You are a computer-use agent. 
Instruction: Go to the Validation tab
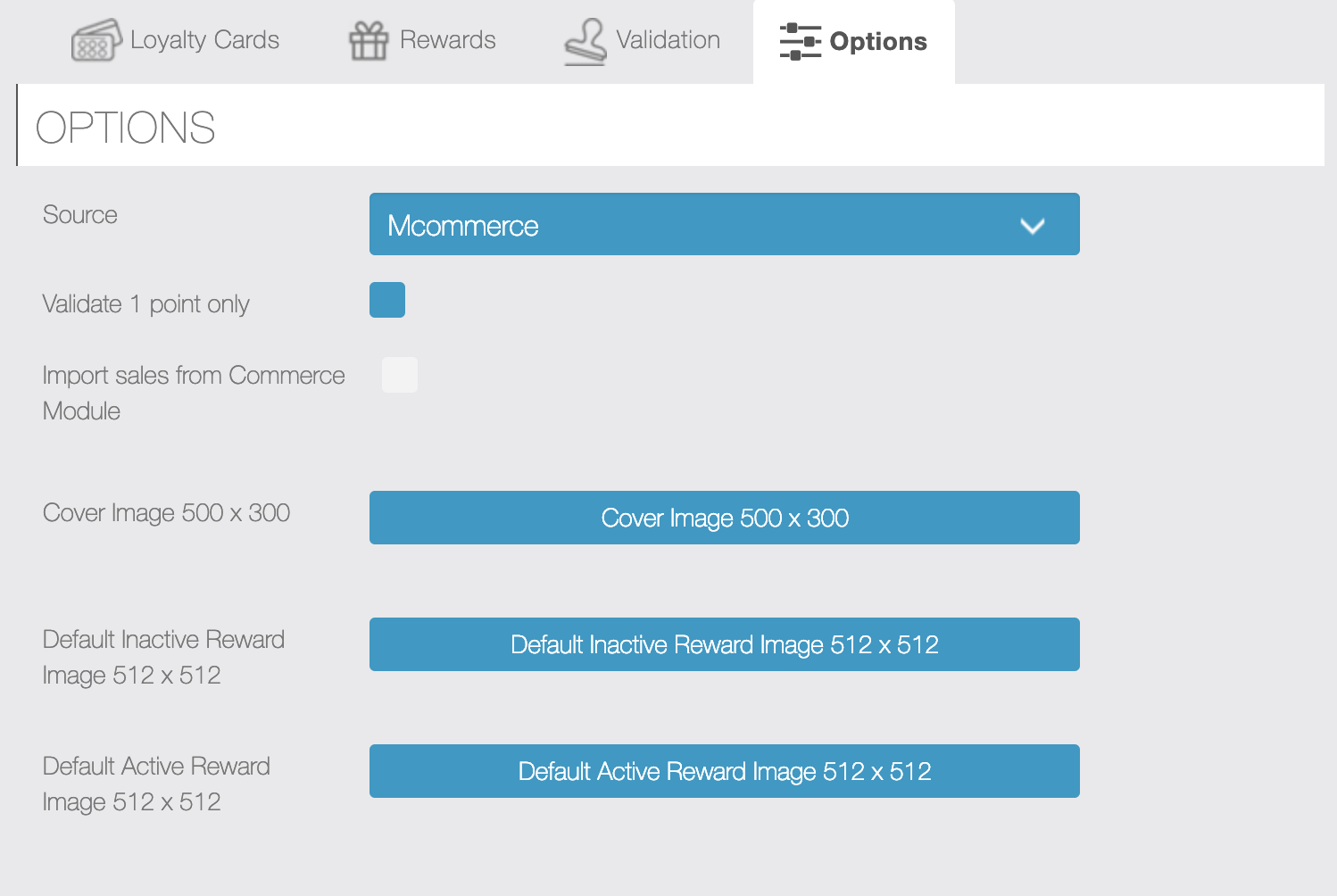tap(642, 41)
